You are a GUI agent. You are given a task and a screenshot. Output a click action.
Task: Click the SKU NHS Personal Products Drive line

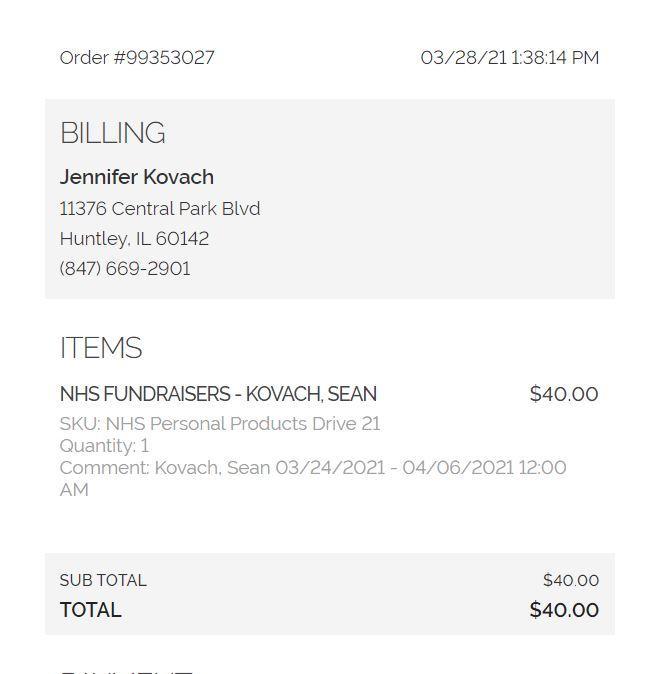pos(220,424)
